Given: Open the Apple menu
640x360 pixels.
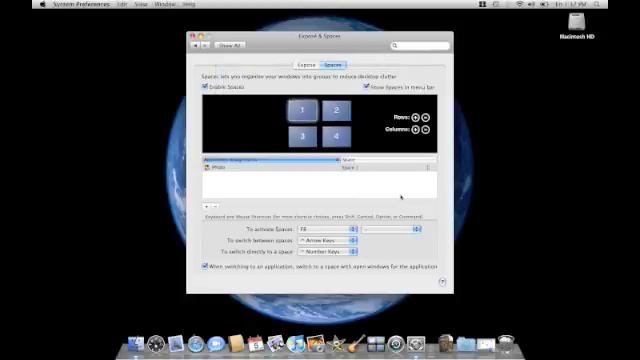Looking at the screenshot, I should (42, 4).
